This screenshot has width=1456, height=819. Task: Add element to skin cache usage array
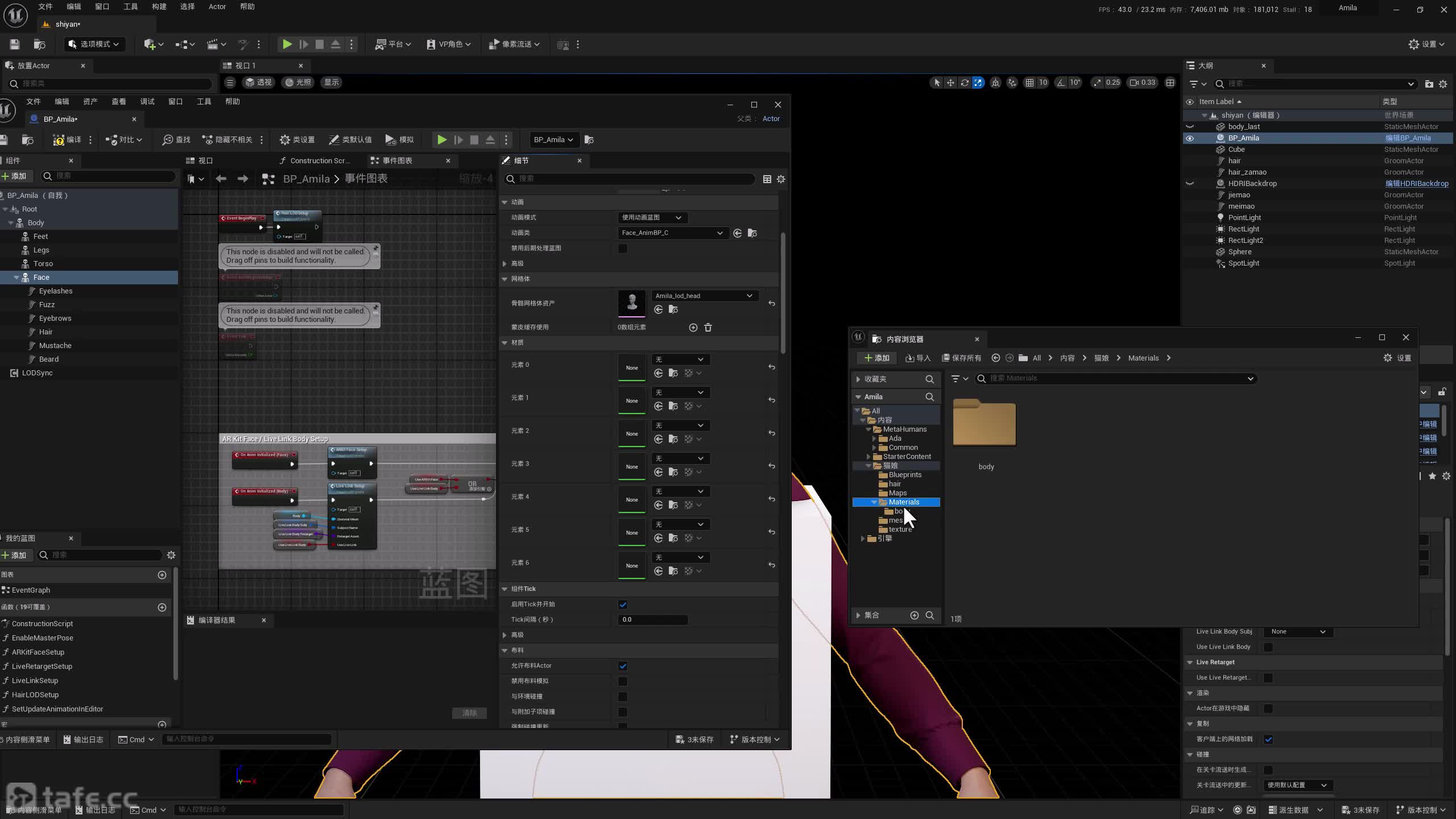[x=693, y=328]
